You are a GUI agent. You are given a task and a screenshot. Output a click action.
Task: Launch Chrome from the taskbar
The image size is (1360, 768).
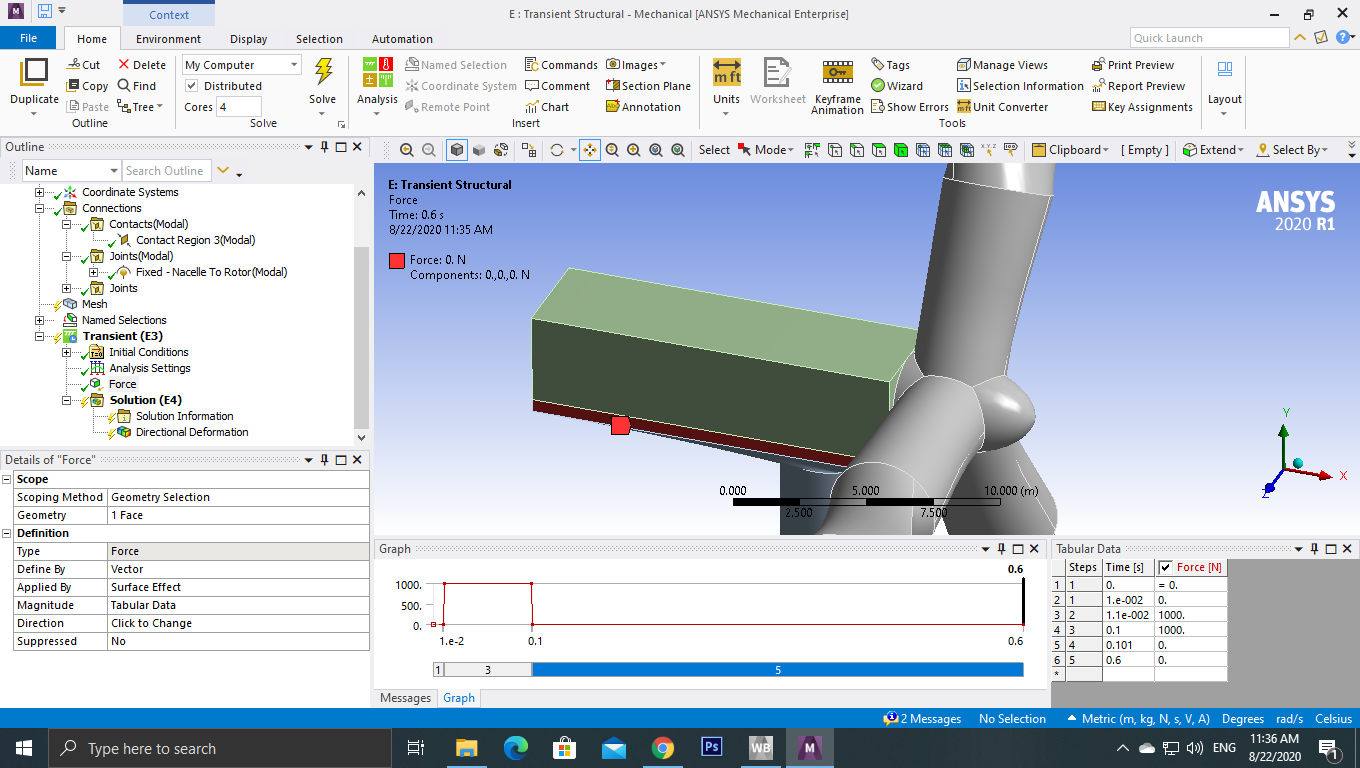pyautogui.click(x=662, y=748)
